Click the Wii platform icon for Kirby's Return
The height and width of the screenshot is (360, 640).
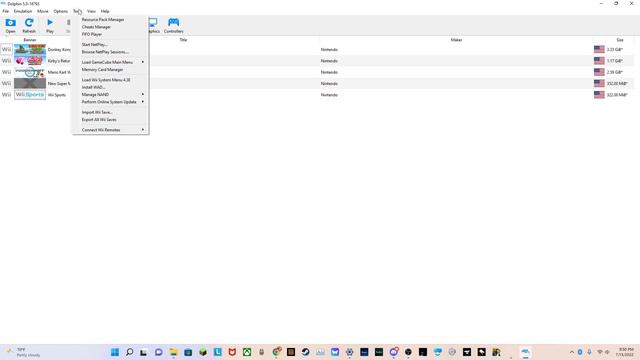[7, 61]
